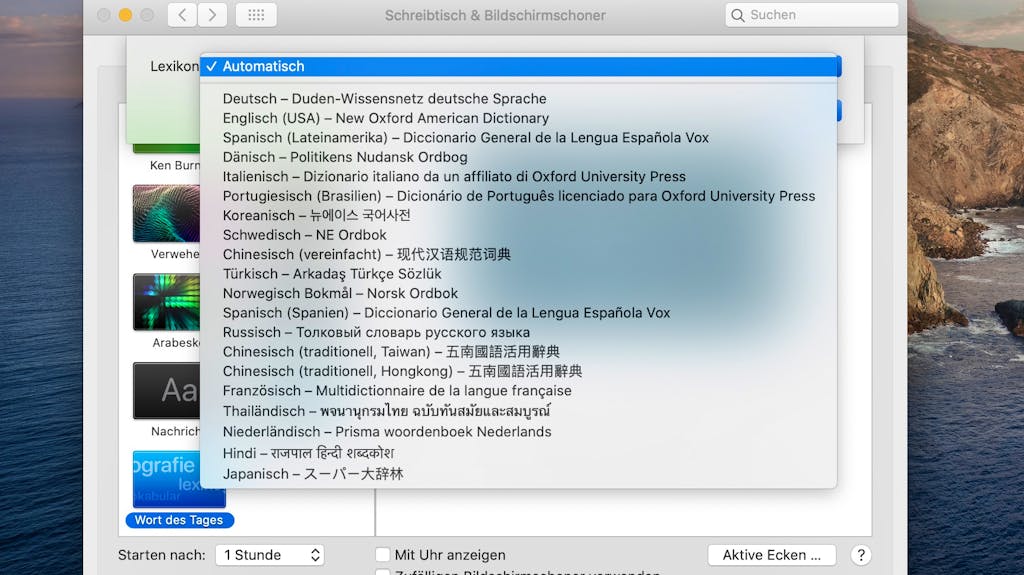
Task: Minimize window with the yellow button
Action: (x=125, y=15)
